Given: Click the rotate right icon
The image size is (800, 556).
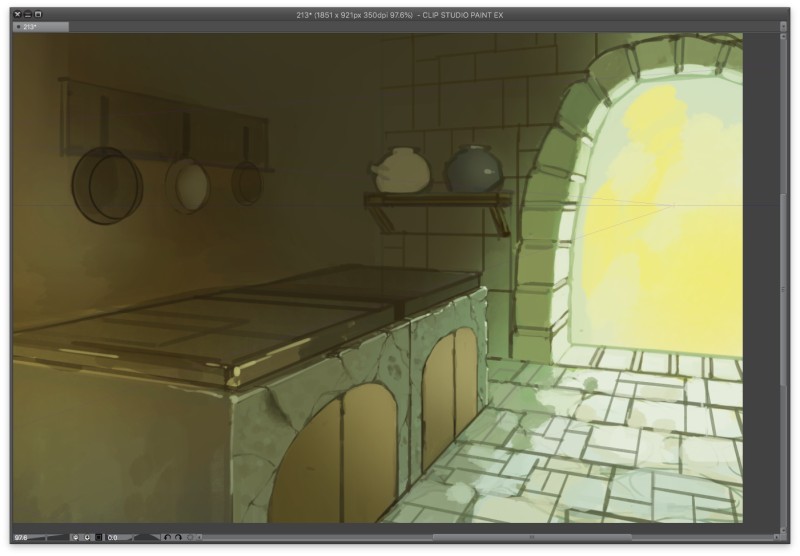Looking at the screenshot, I should pyautogui.click(x=179, y=537).
